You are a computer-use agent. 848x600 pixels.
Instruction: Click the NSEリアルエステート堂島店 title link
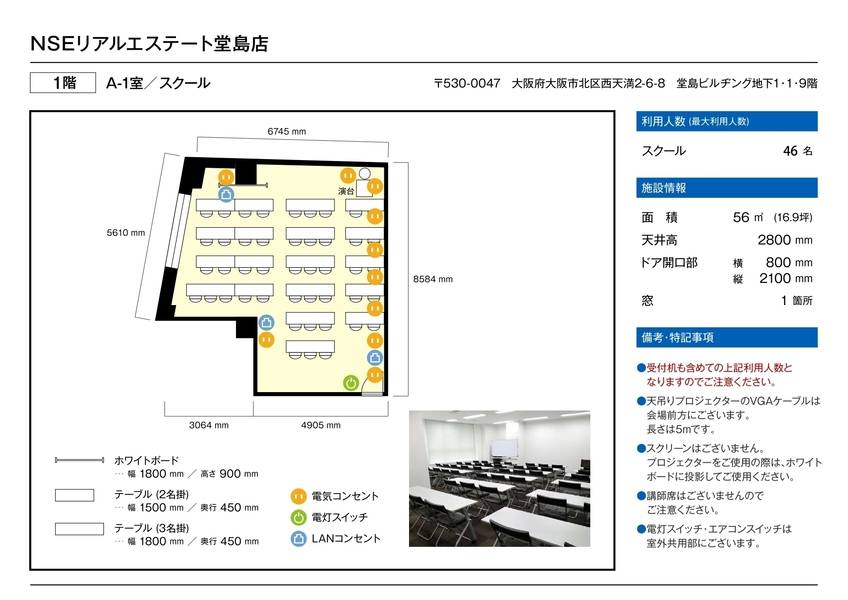click(152, 42)
